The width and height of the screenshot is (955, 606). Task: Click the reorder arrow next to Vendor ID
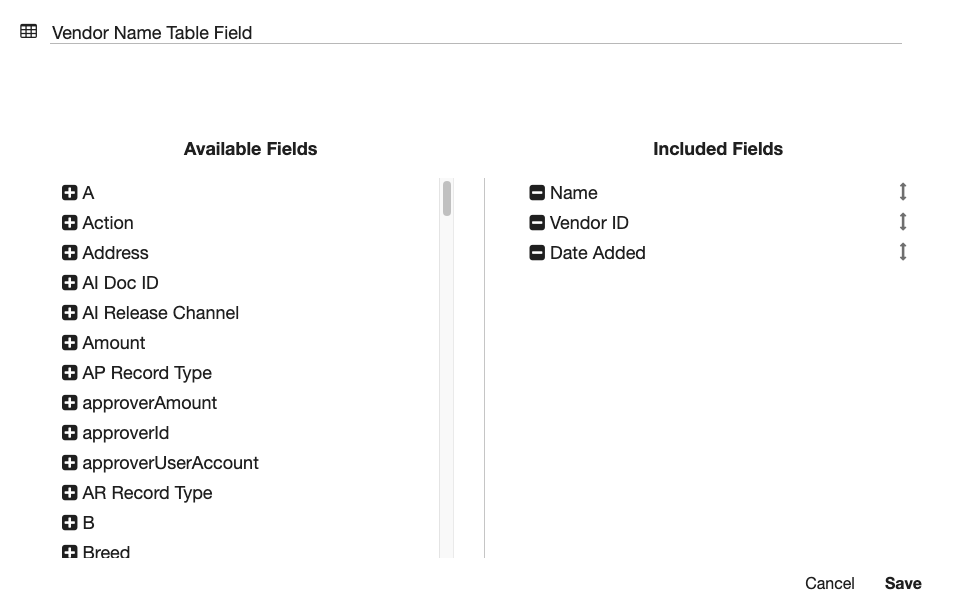[x=901, y=221]
